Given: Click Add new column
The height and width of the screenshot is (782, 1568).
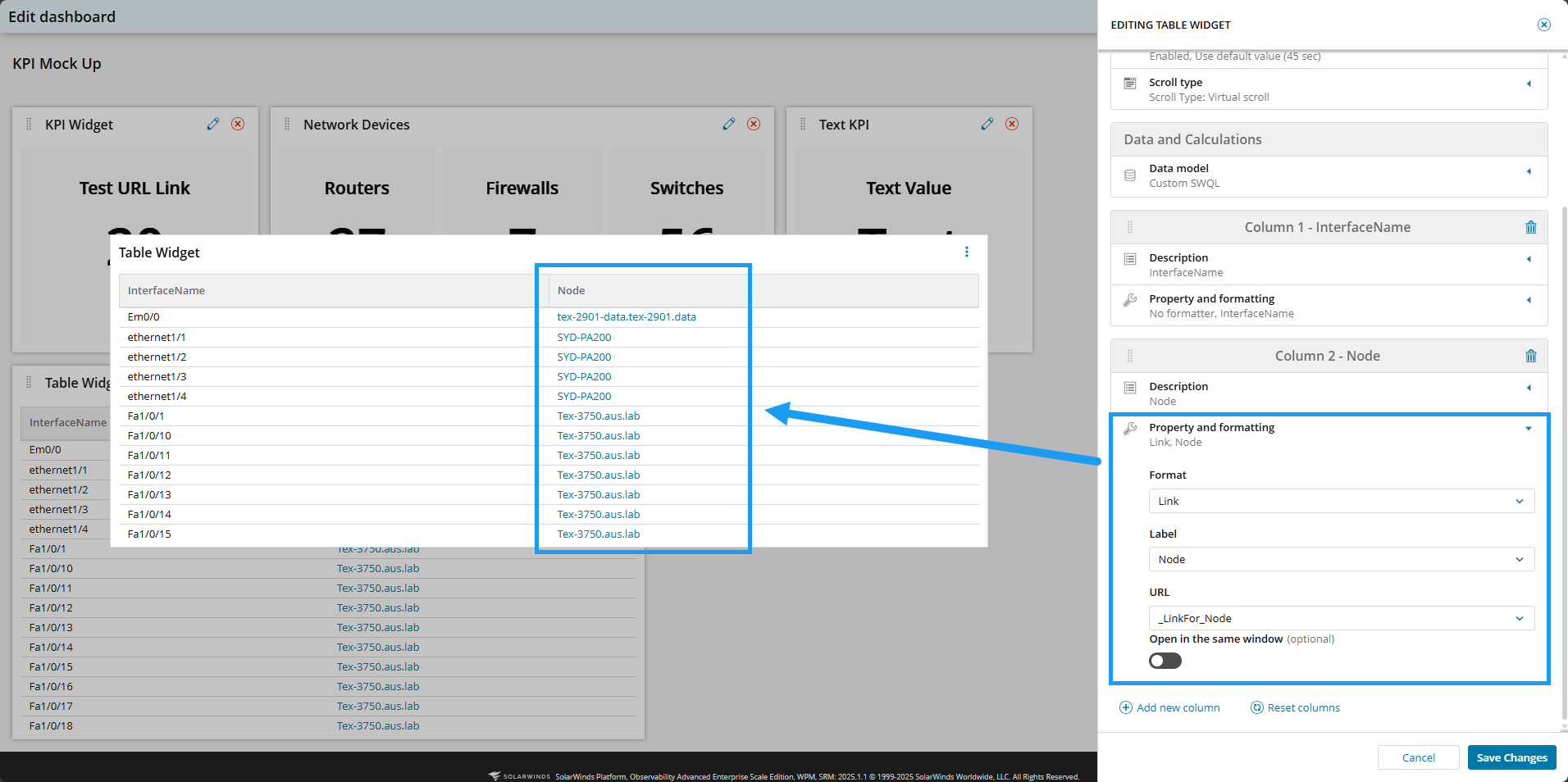Looking at the screenshot, I should [x=1170, y=707].
